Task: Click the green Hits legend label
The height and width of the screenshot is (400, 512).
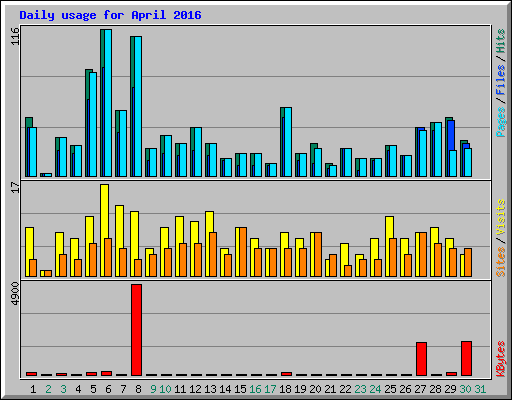Action: [x=501, y=41]
